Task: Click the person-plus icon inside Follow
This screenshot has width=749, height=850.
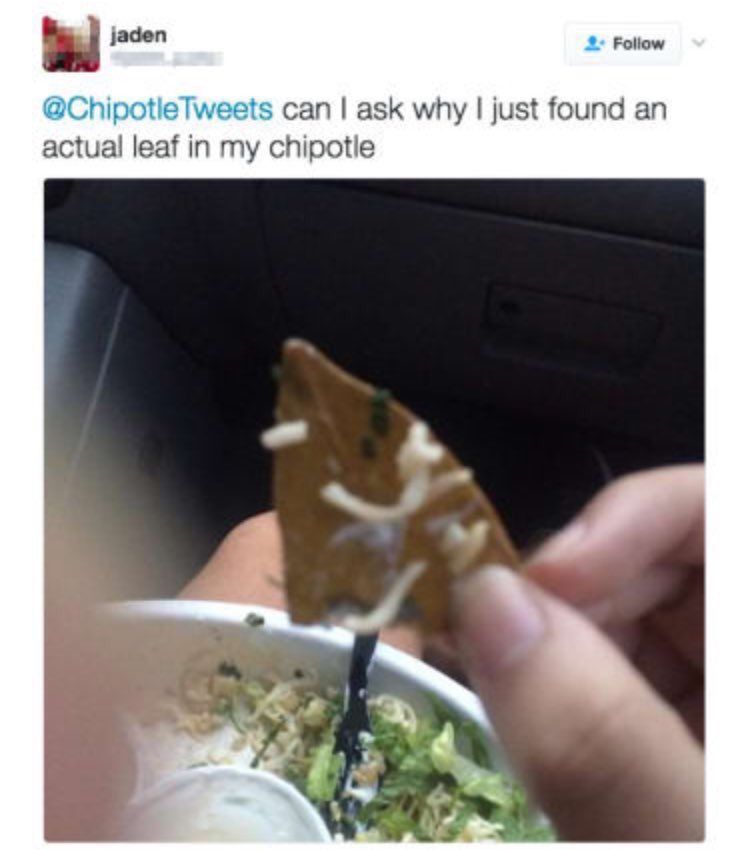Action: [x=595, y=43]
